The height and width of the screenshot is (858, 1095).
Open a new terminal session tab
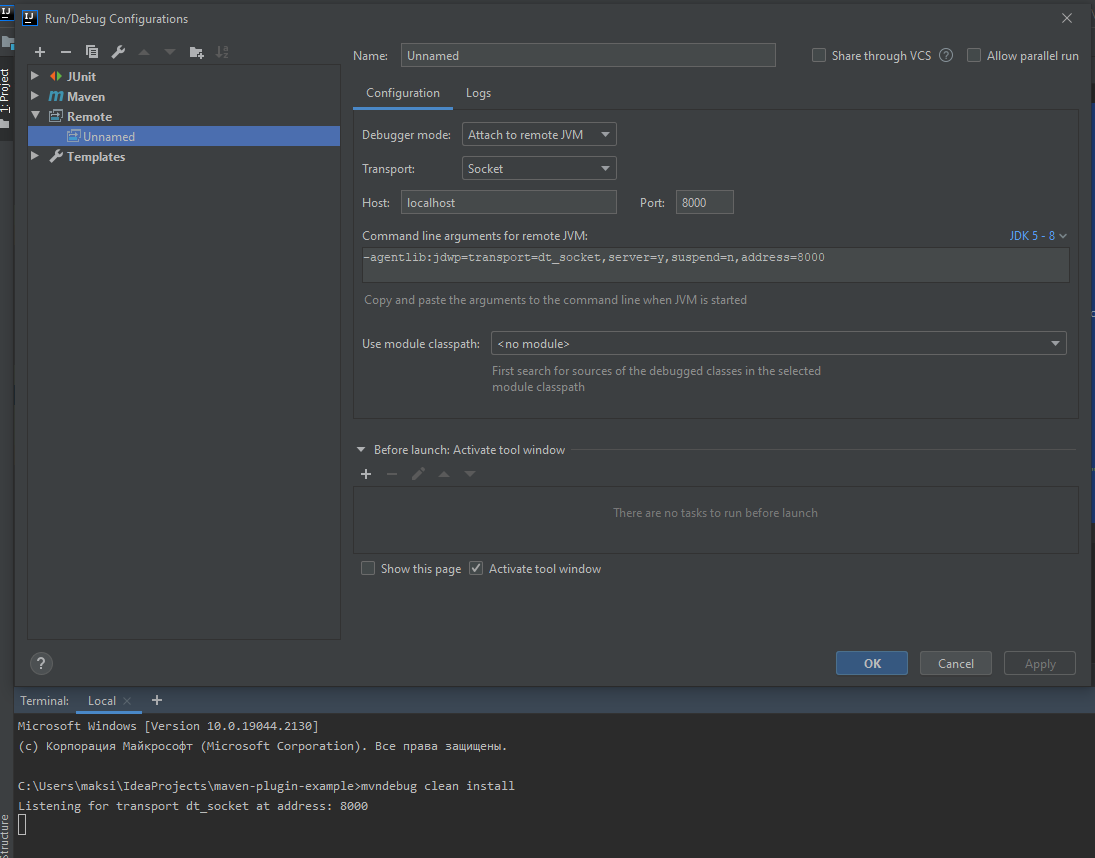[x=157, y=700]
